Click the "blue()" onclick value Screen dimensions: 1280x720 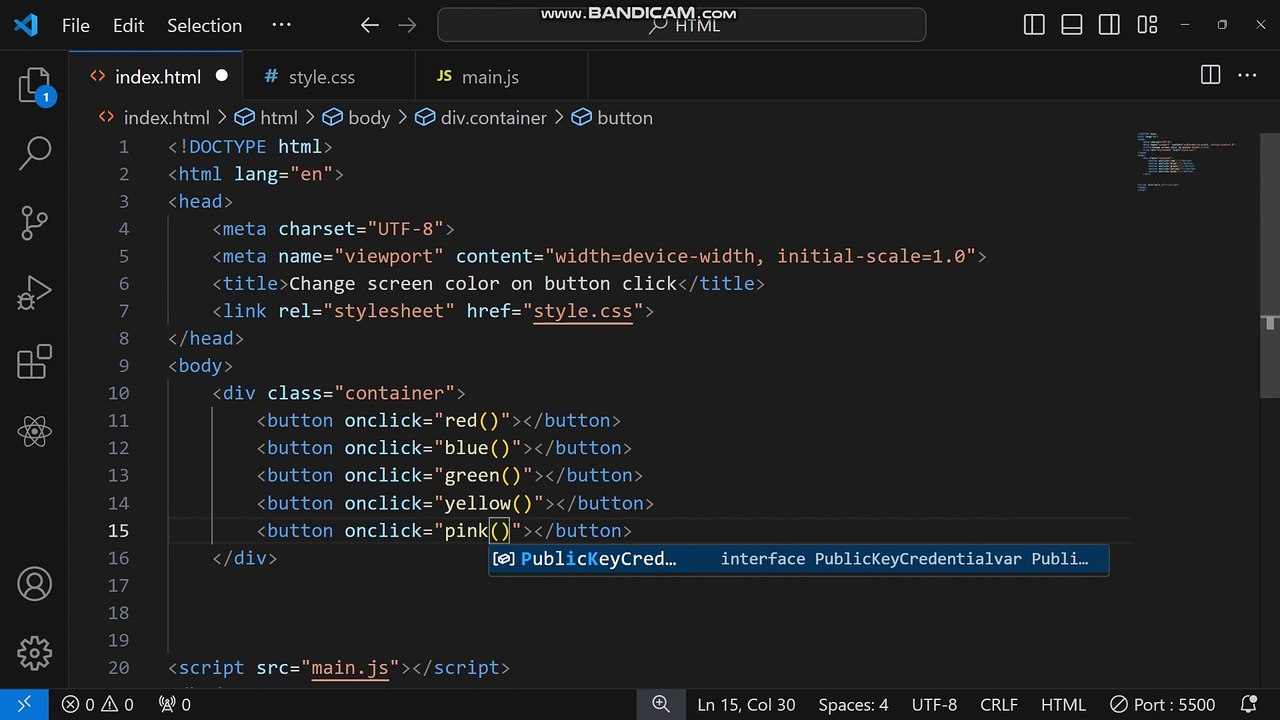point(478,448)
